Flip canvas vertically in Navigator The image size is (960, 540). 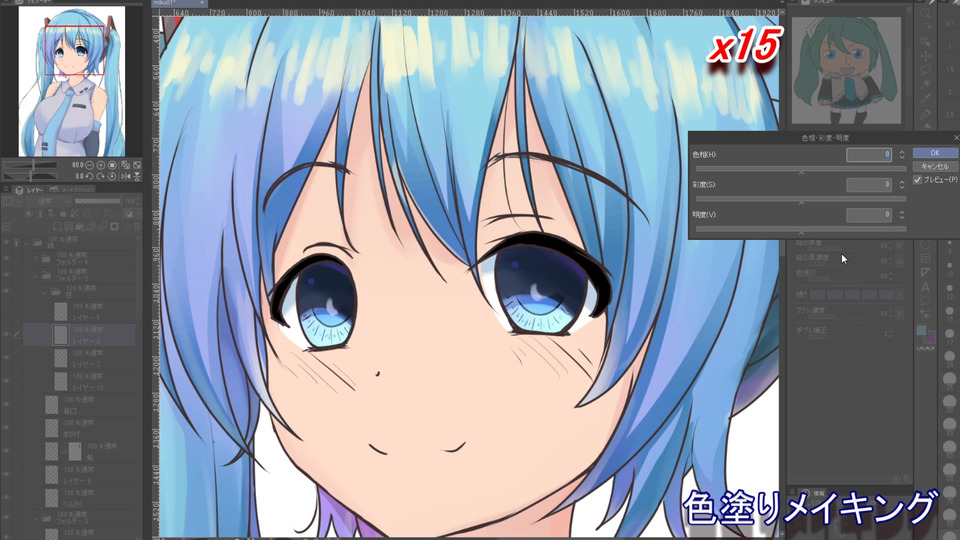click(x=137, y=176)
